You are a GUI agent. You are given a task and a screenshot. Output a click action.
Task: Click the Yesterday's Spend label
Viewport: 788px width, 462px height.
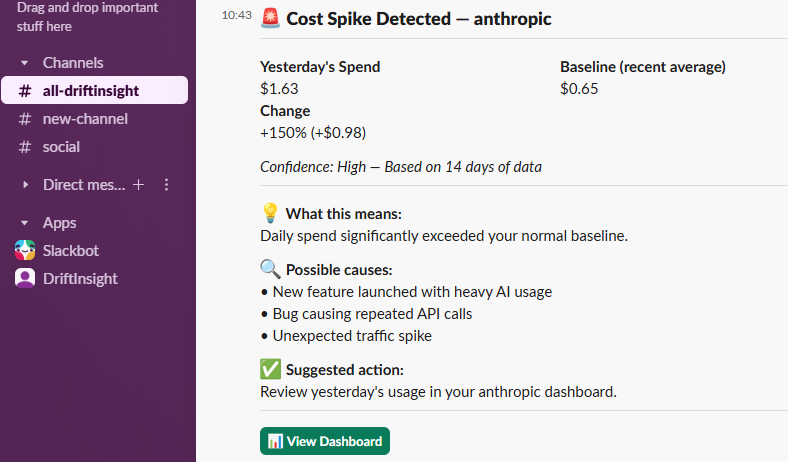click(320, 67)
